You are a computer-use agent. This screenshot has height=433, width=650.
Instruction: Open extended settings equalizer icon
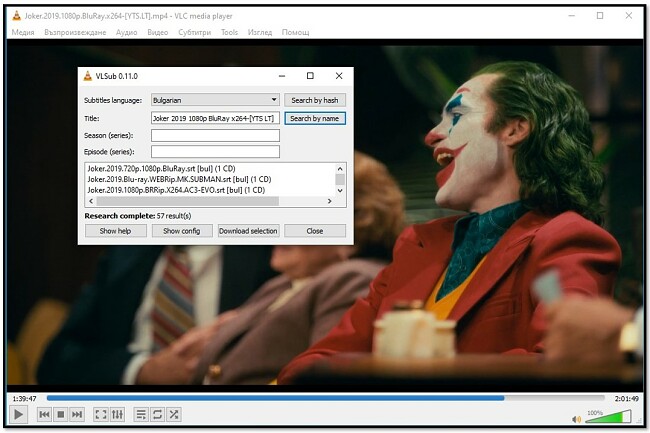117,414
